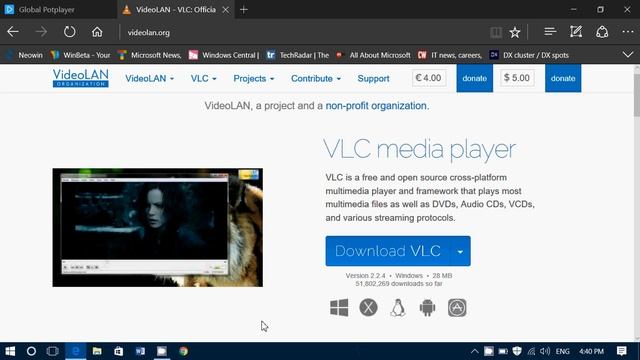Open volume control in system tray
This screenshot has height=360, width=640.
click(545, 351)
